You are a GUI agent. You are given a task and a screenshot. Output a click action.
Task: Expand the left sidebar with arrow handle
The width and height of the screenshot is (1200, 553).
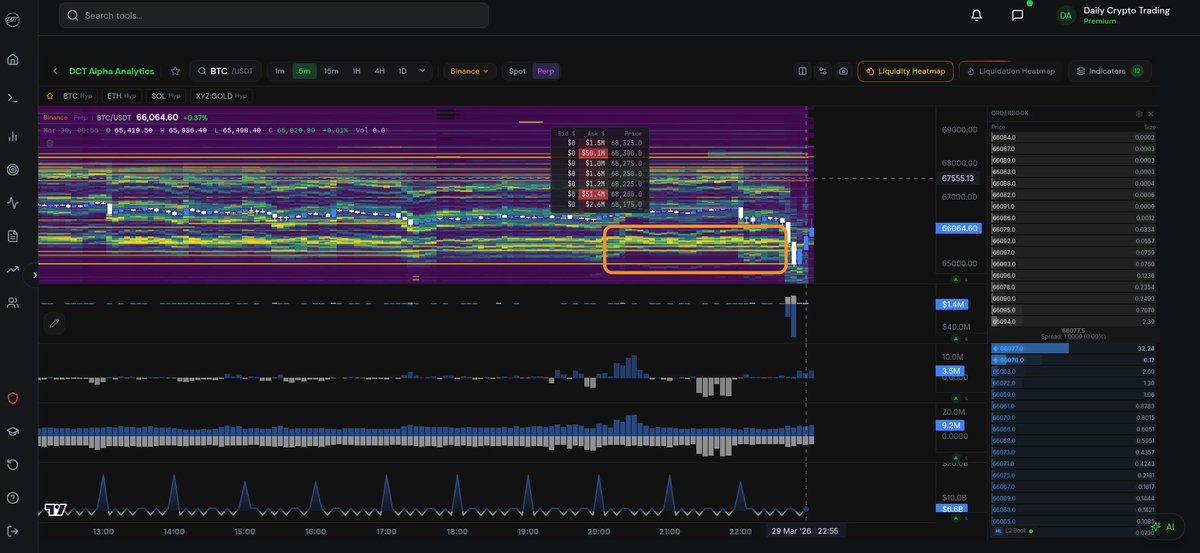click(35, 274)
